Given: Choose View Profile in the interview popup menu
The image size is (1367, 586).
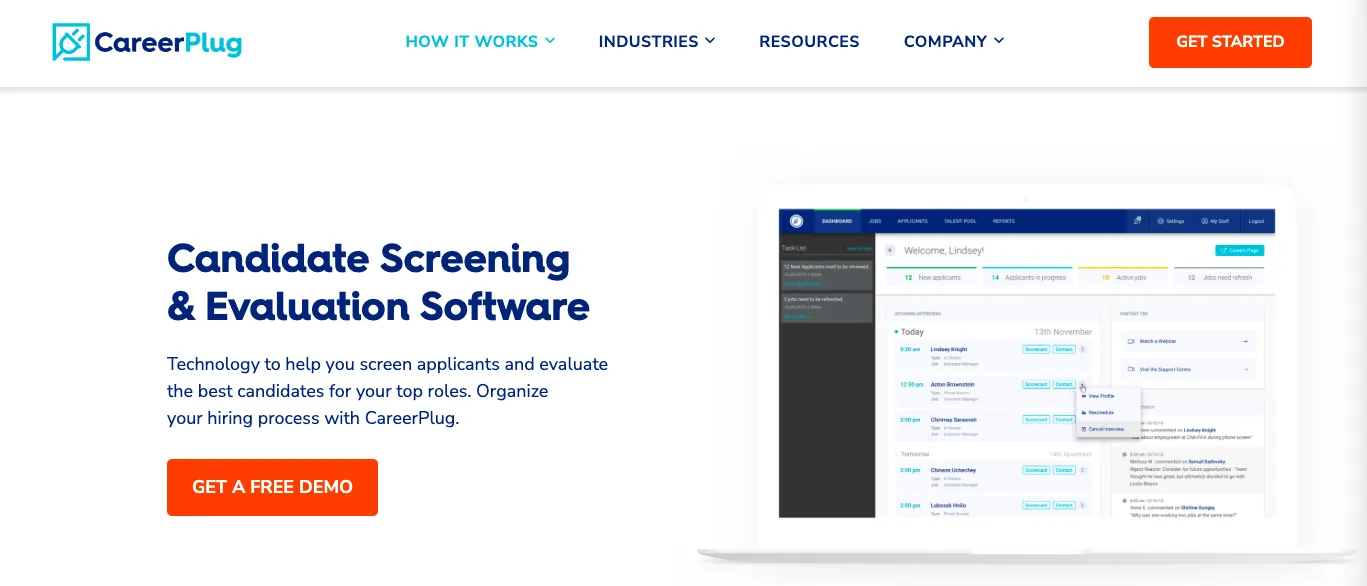Looking at the screenshot, I should coord(1107,396).
